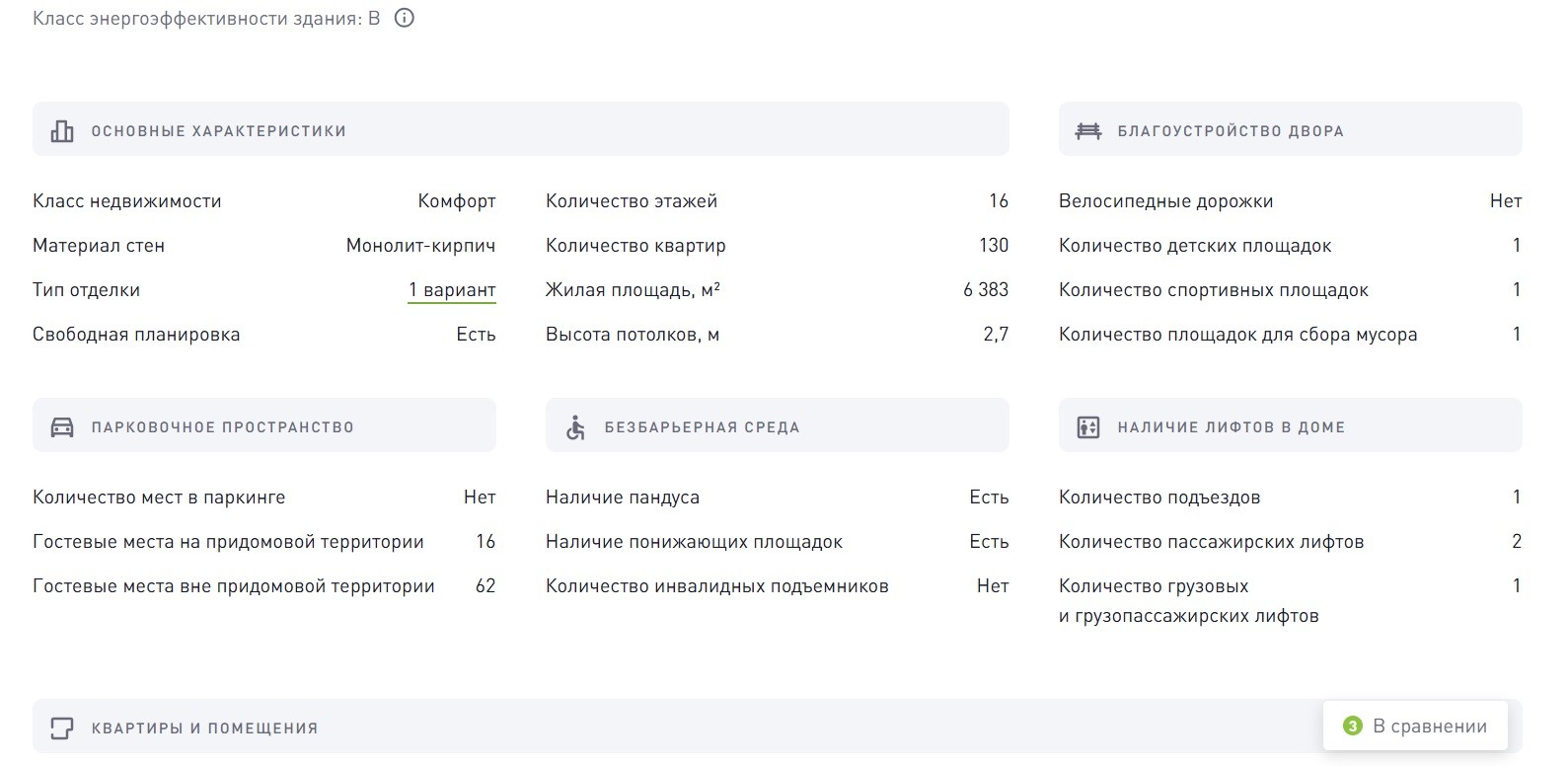The width and height of the screenshot is (1568, 766).
Task: Click the Благоустройство двора section header
Action: 1231,131
